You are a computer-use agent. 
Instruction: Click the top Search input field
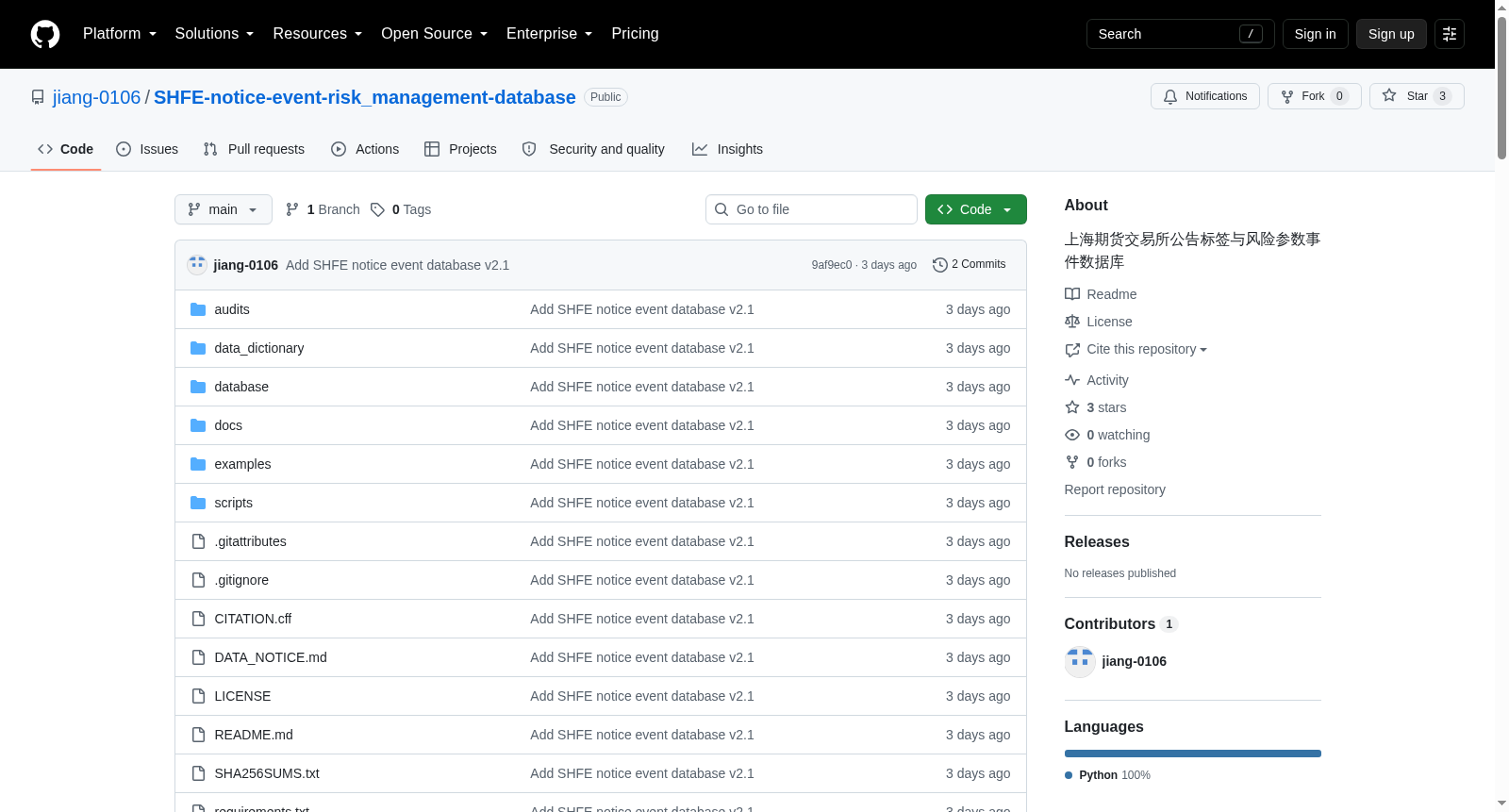point(1181,34)
